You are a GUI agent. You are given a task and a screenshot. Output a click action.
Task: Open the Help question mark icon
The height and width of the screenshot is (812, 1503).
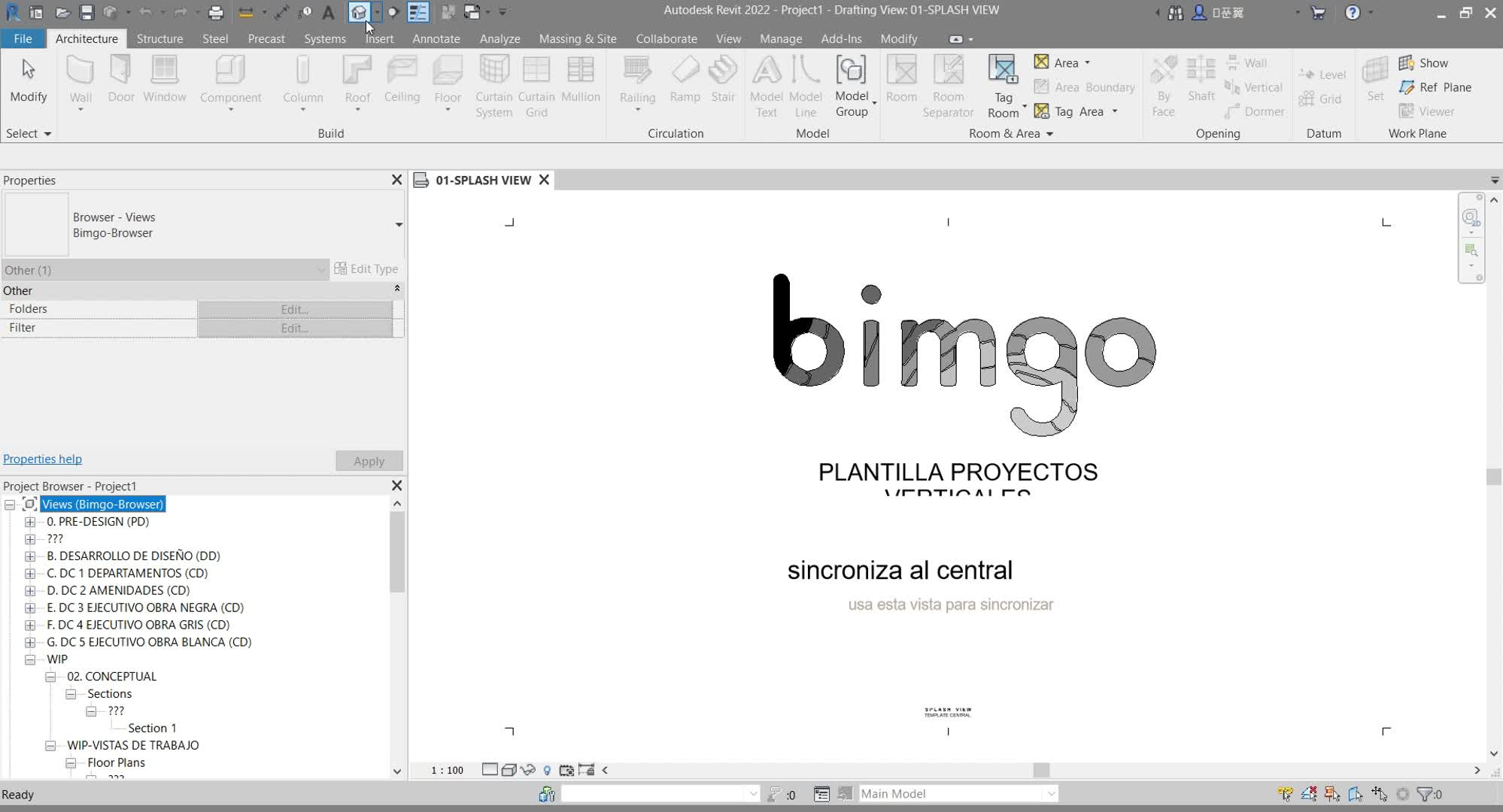click(1352, 12)
